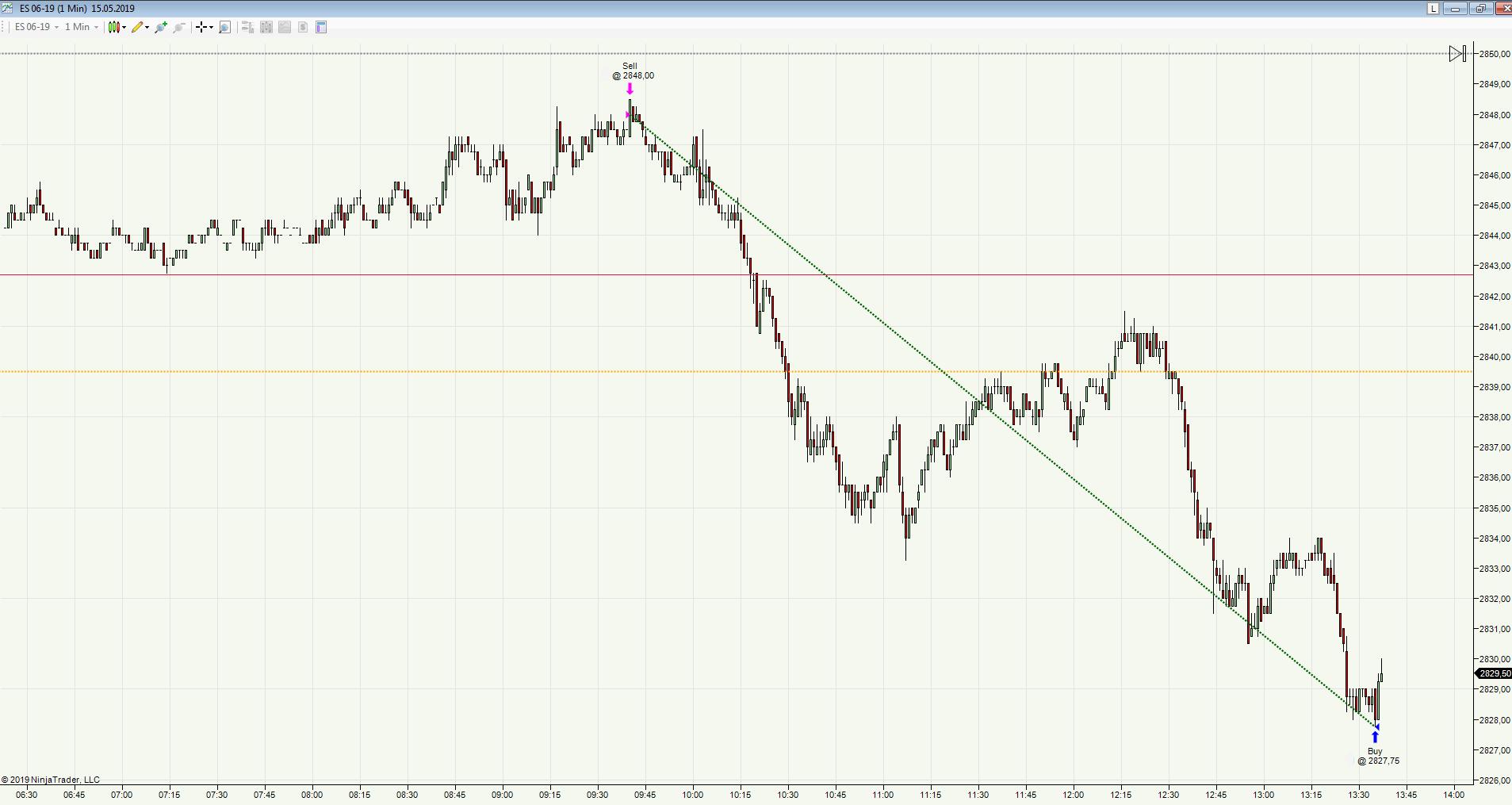Click the 12:00 time axis label
This screenshot has height=805, width=1512.
(x=1074, y=795)
